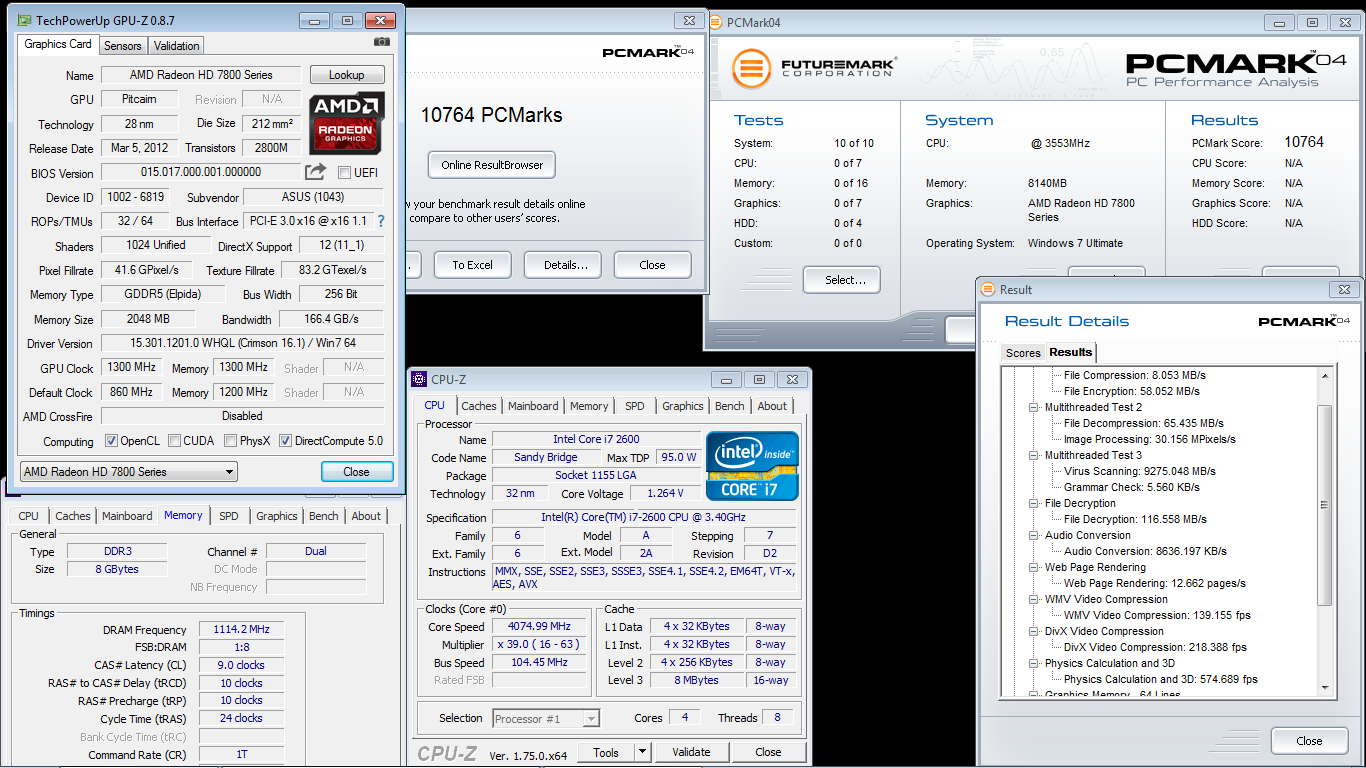This screenshot has height=768, width=1366.
Task: Click the Result Details scroll down arrow
Action: (x=1325, y=688)
